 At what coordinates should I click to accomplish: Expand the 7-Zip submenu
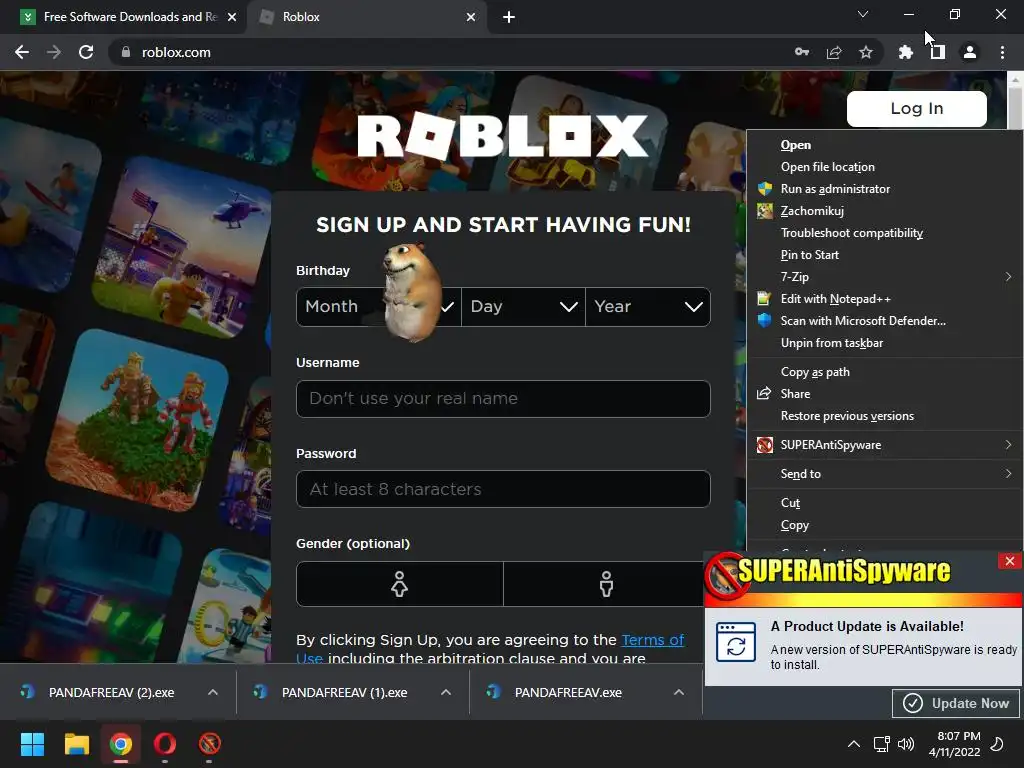coord(884,277)
